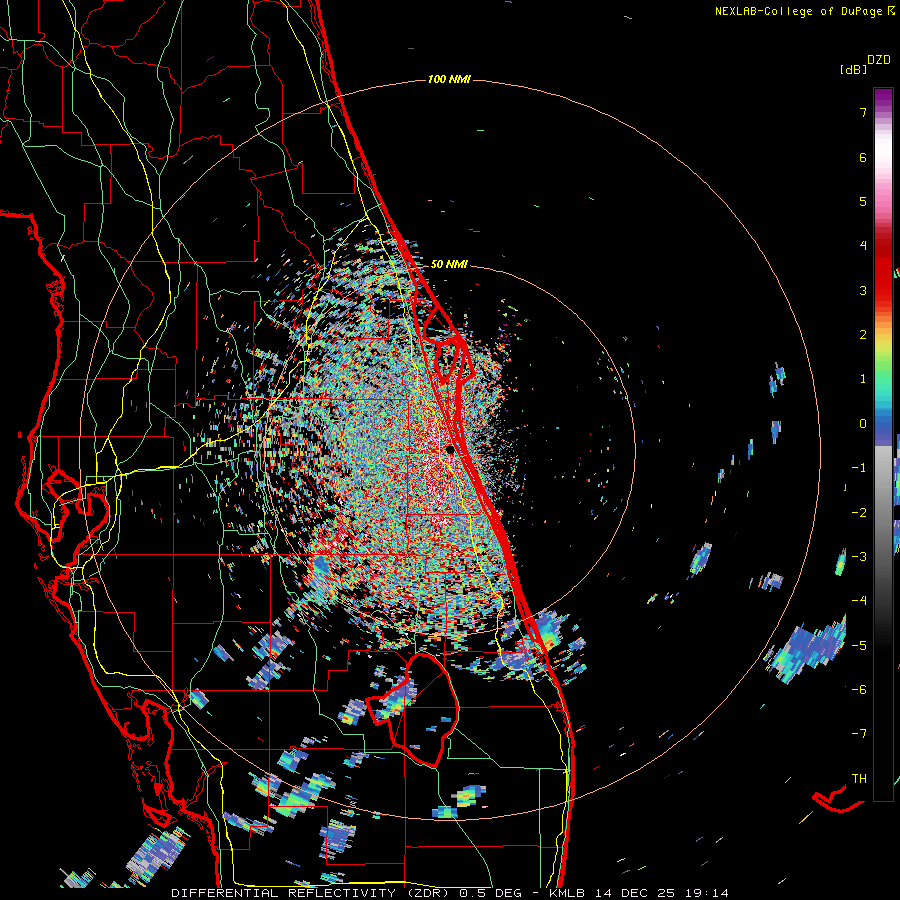Click the 2 dB scale tick label

[x=863, y=335]
